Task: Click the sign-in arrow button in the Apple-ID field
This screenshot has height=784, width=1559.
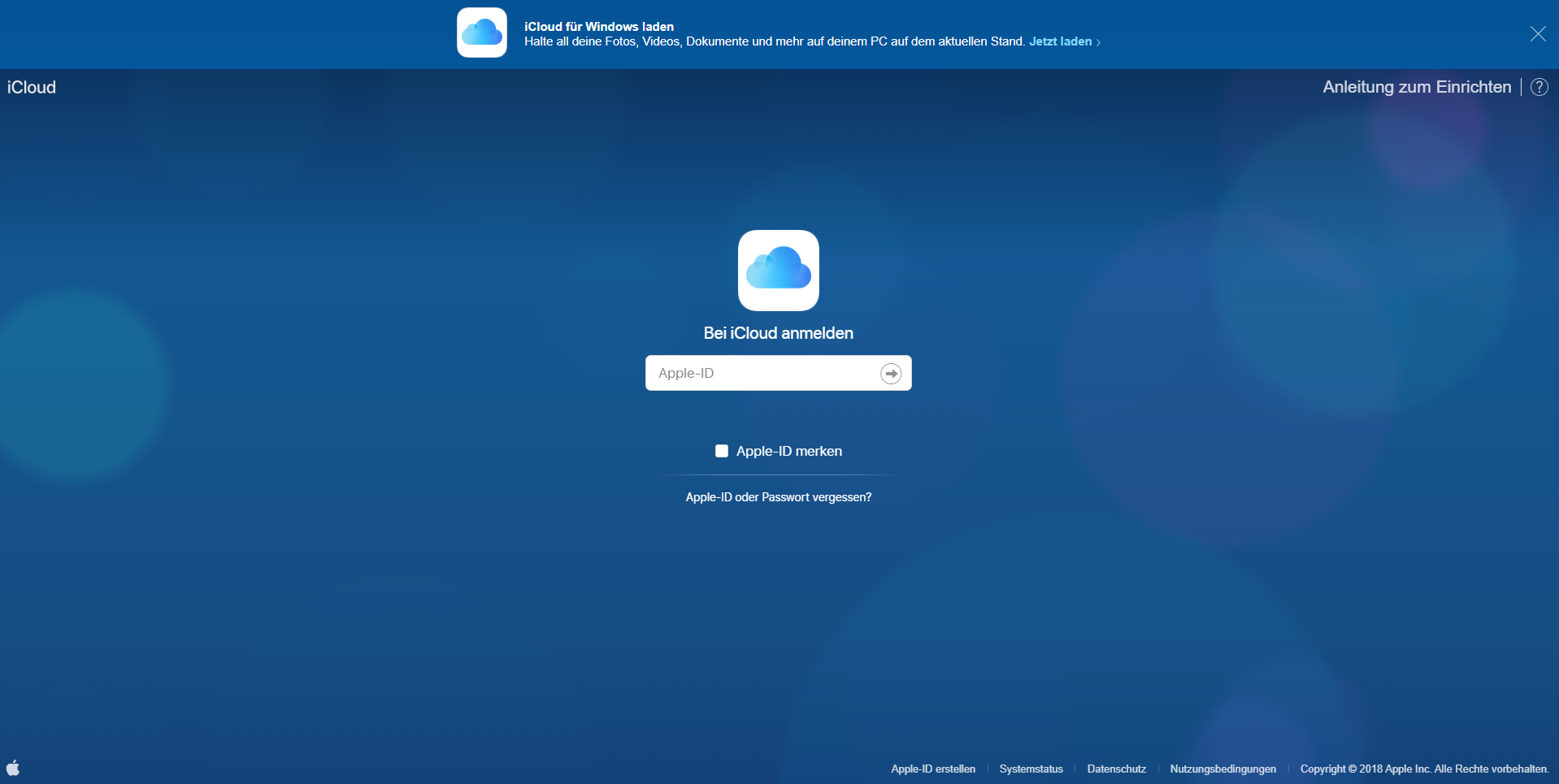Action: [891, 373]
